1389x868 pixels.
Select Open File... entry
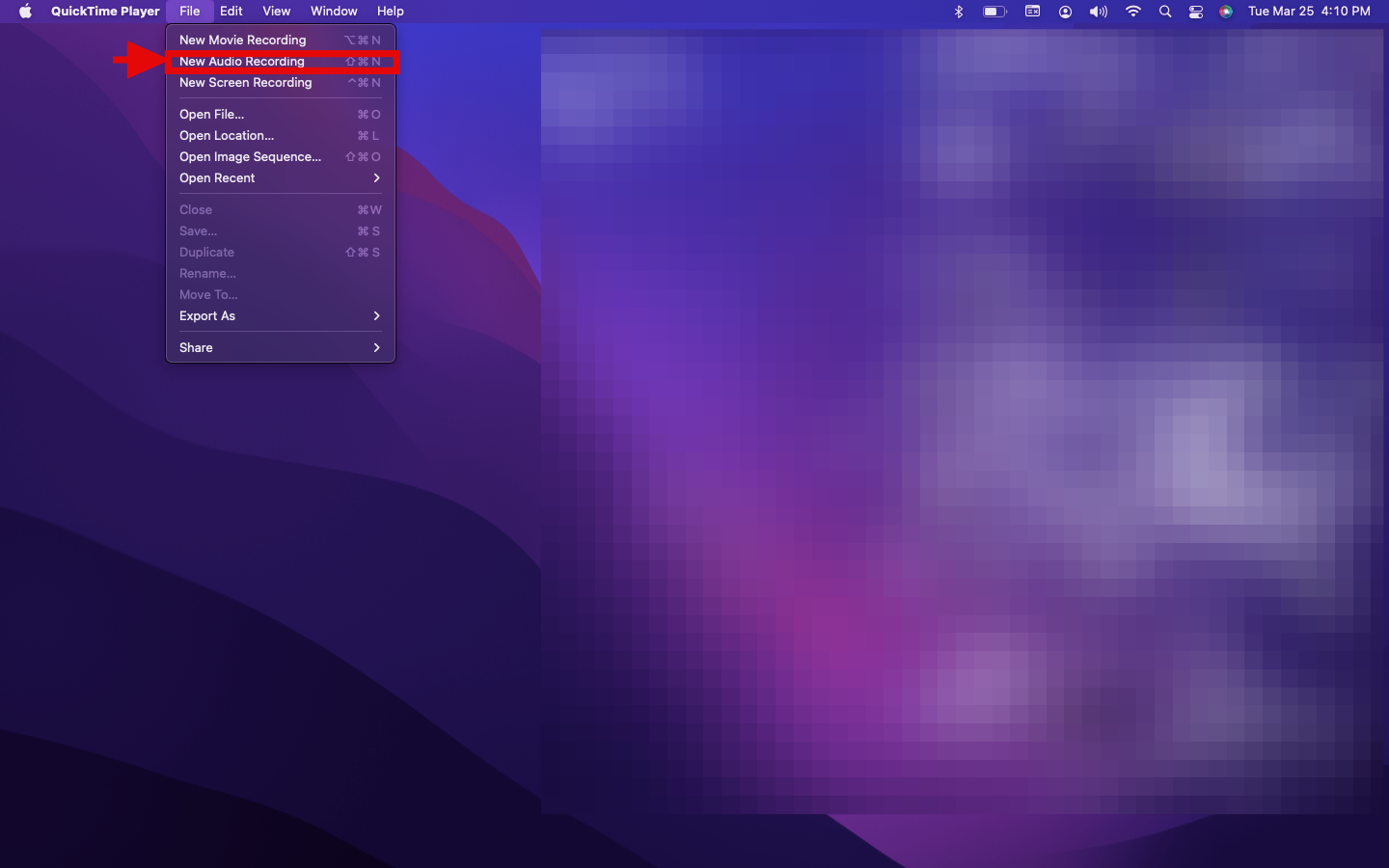(281, 114)
